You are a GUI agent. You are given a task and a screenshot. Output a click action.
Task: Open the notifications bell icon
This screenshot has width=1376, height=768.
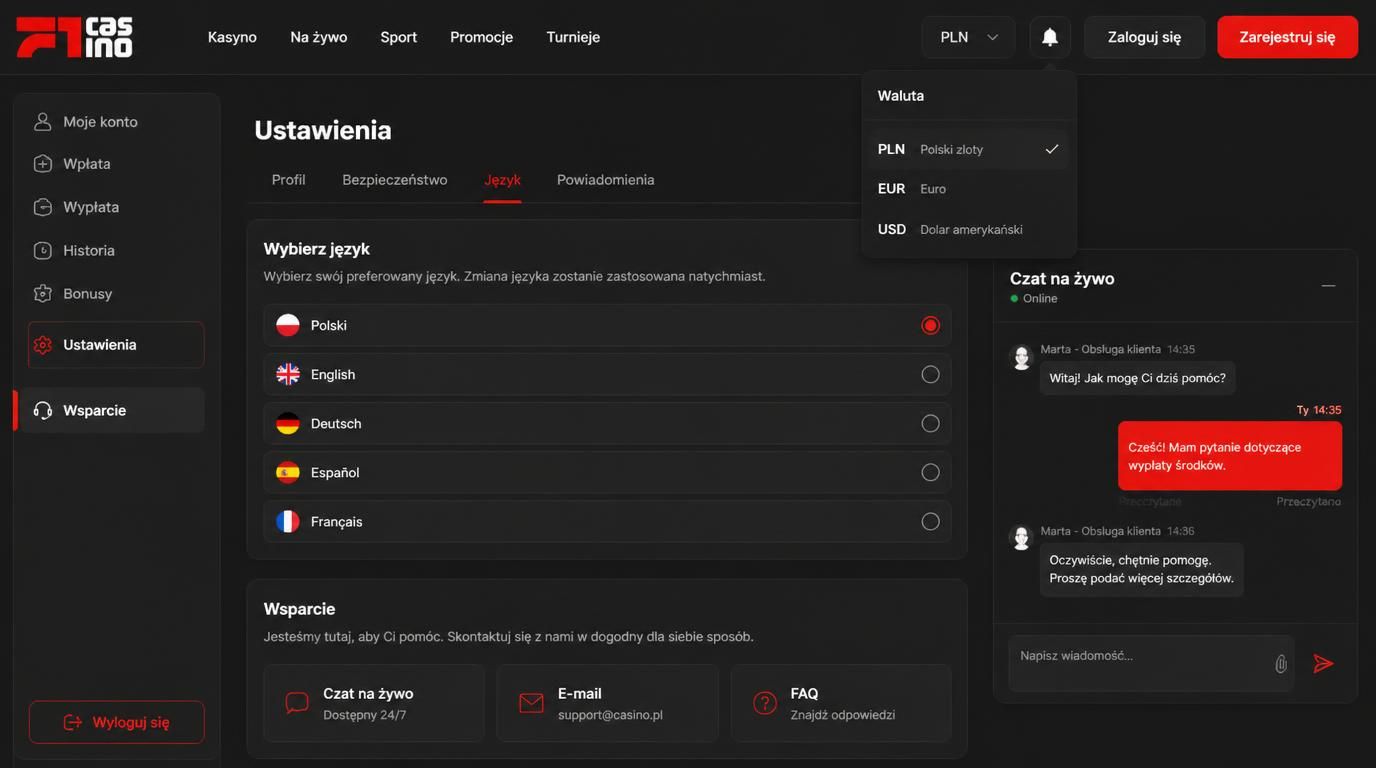tap(1050, 37)
